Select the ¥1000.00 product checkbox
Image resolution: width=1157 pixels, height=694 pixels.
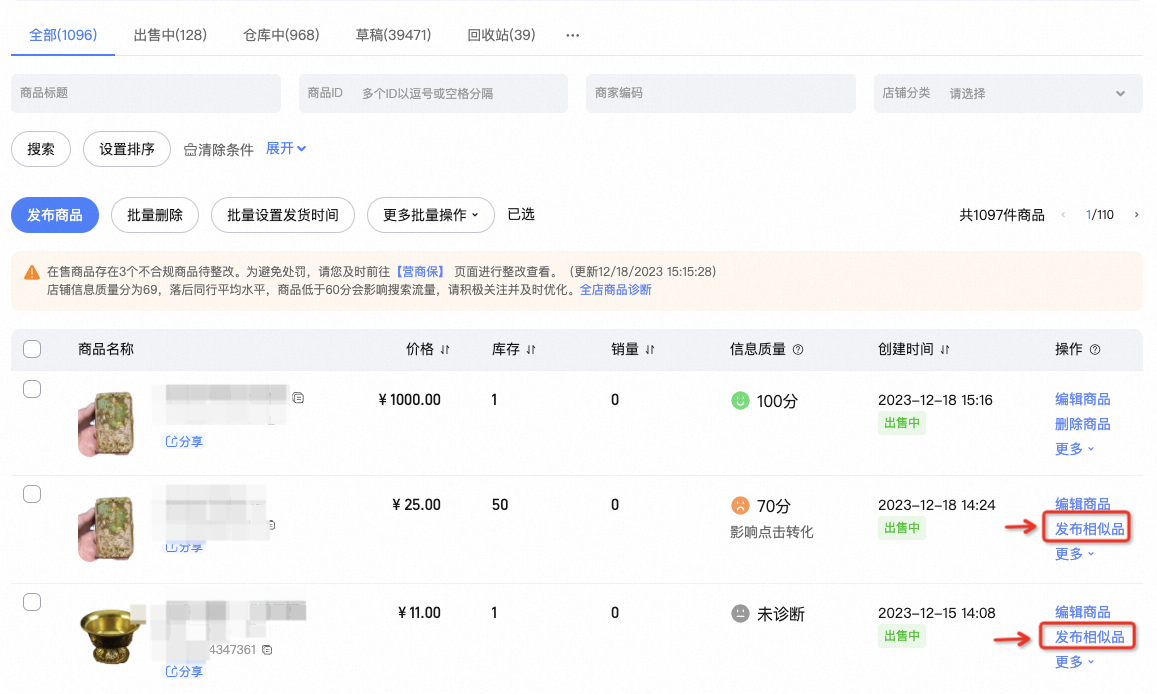(32, 389)
